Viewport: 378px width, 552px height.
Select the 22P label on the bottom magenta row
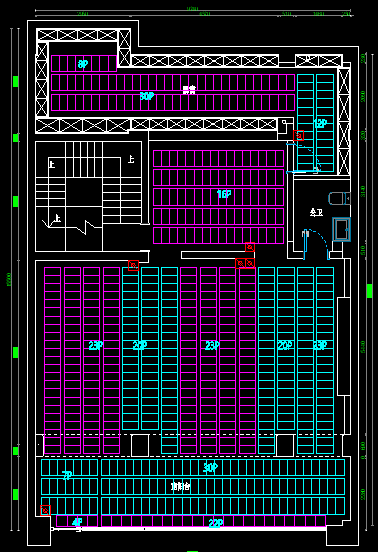pyautogui.click(x=216, y=523)
